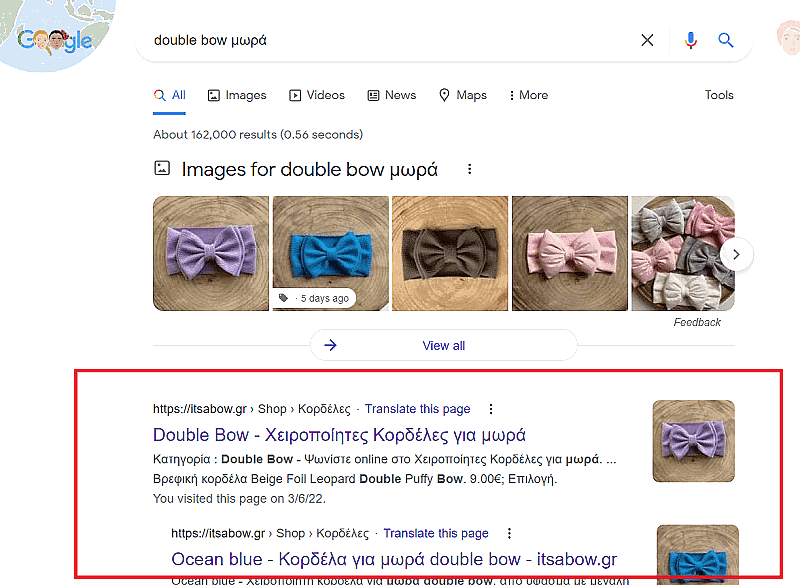Open the purple bow image thumbnail in the carousel

pyautogui.click(x=211, y=253)
